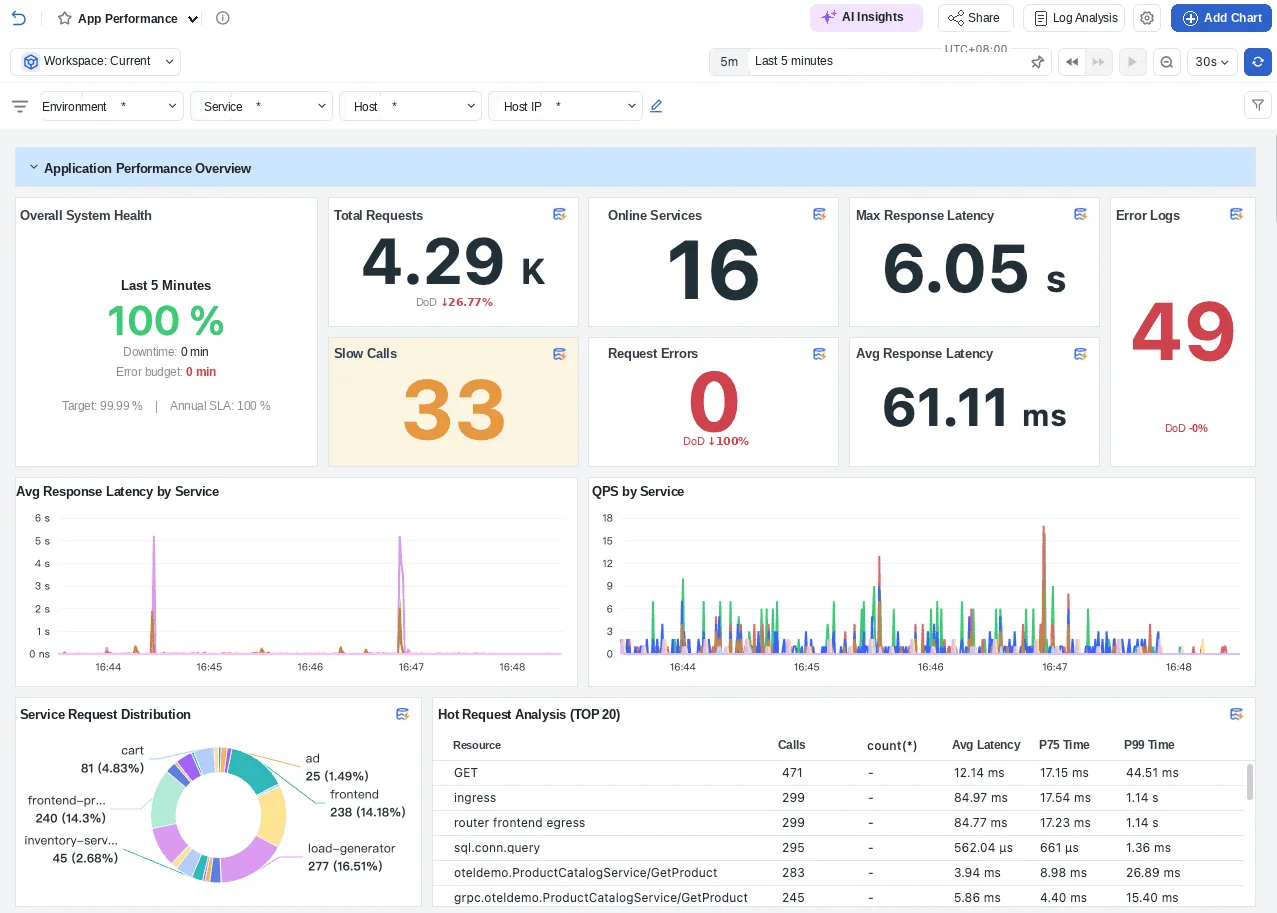Click the QPS by Service chart title

(x=638, y=492)
